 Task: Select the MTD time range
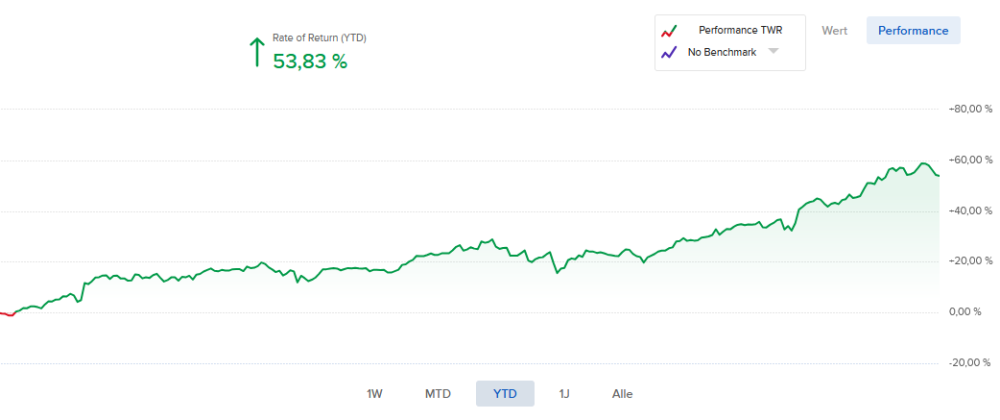438,394
